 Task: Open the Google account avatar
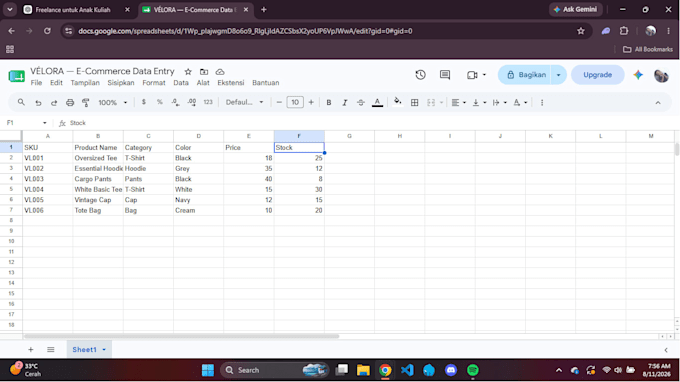(661, 75)
